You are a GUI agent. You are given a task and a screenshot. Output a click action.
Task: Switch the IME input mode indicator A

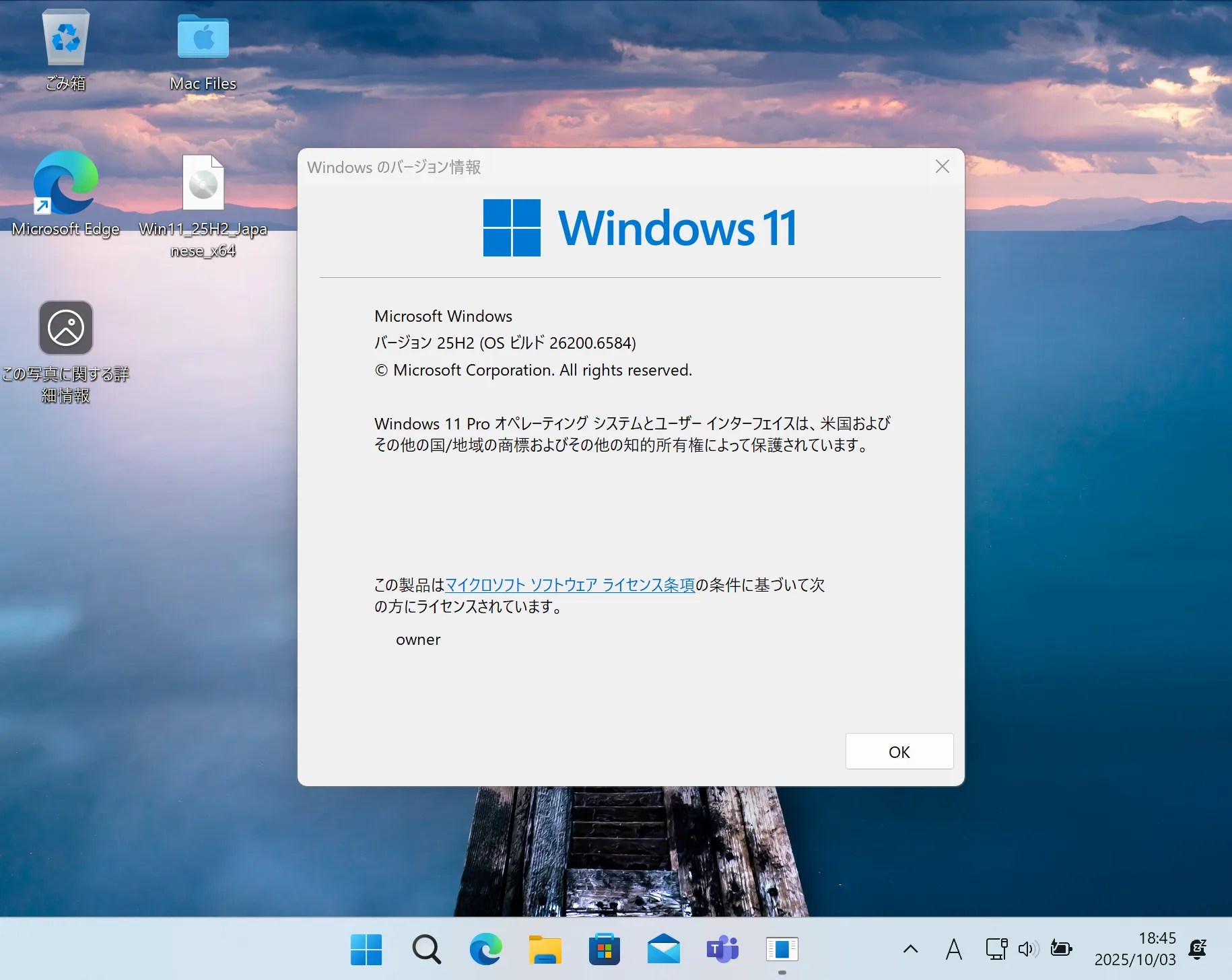click(x=953, y=949)
